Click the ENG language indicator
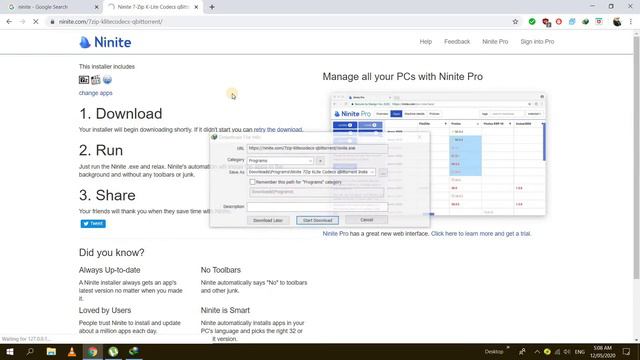Image resolution: width=640 pixels, height=360 pixels. [x=580, y=351]
